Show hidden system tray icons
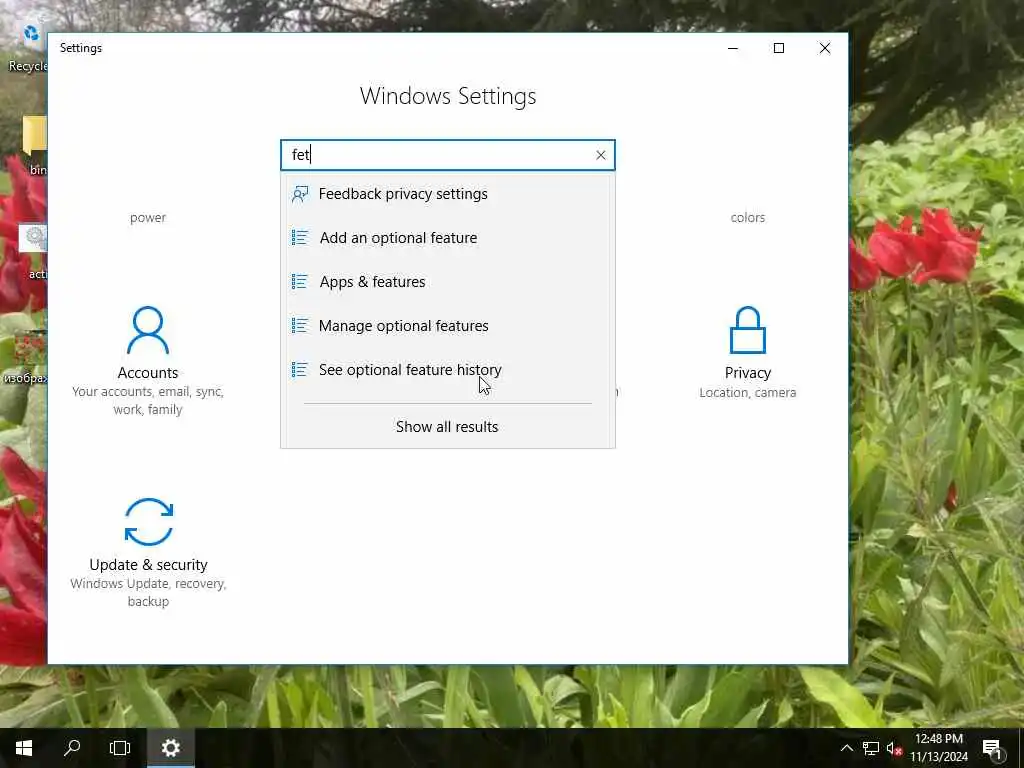 pyautogui.click(x=846, y=748)
